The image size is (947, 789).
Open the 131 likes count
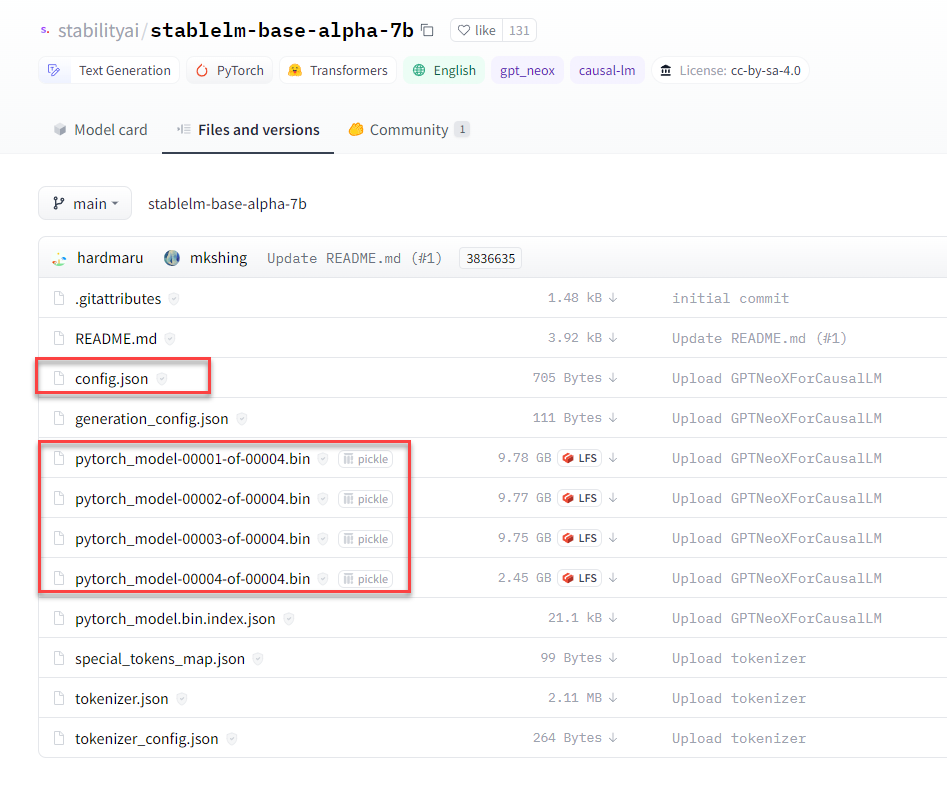coord(519,30)
